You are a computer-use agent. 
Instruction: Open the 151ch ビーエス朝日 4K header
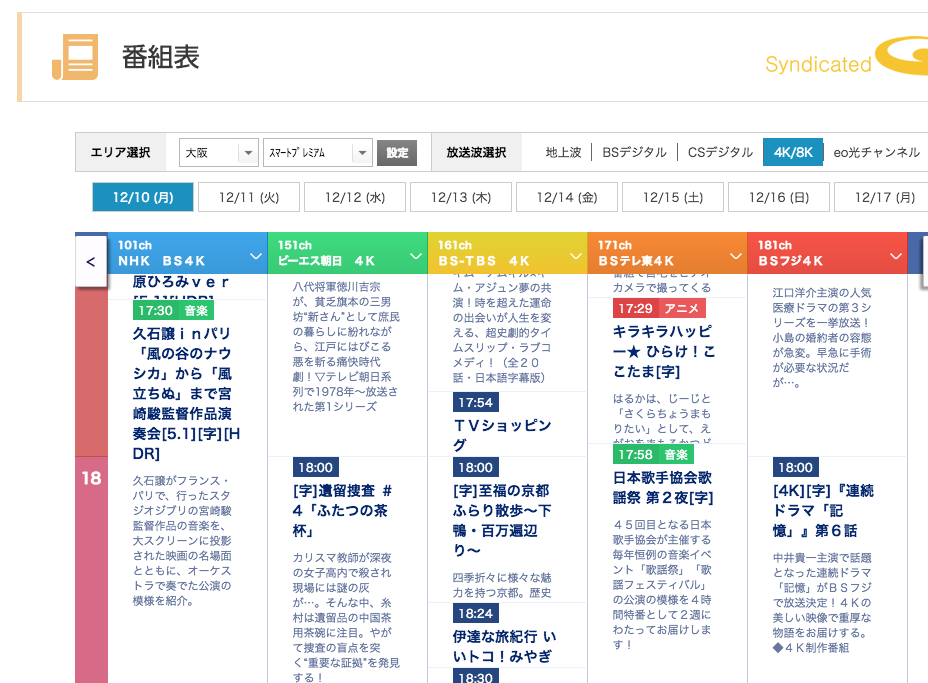pos(347,253)
